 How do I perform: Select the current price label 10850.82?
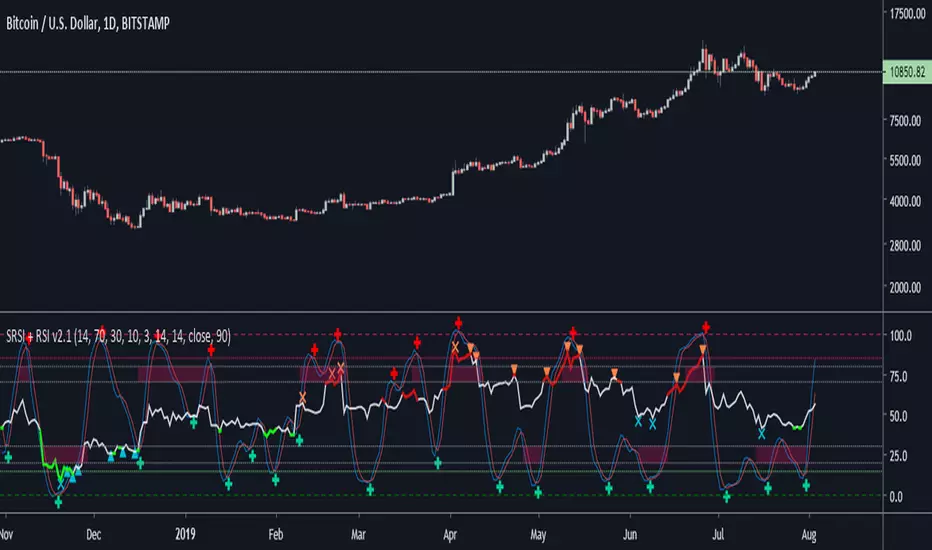(907, 72)
